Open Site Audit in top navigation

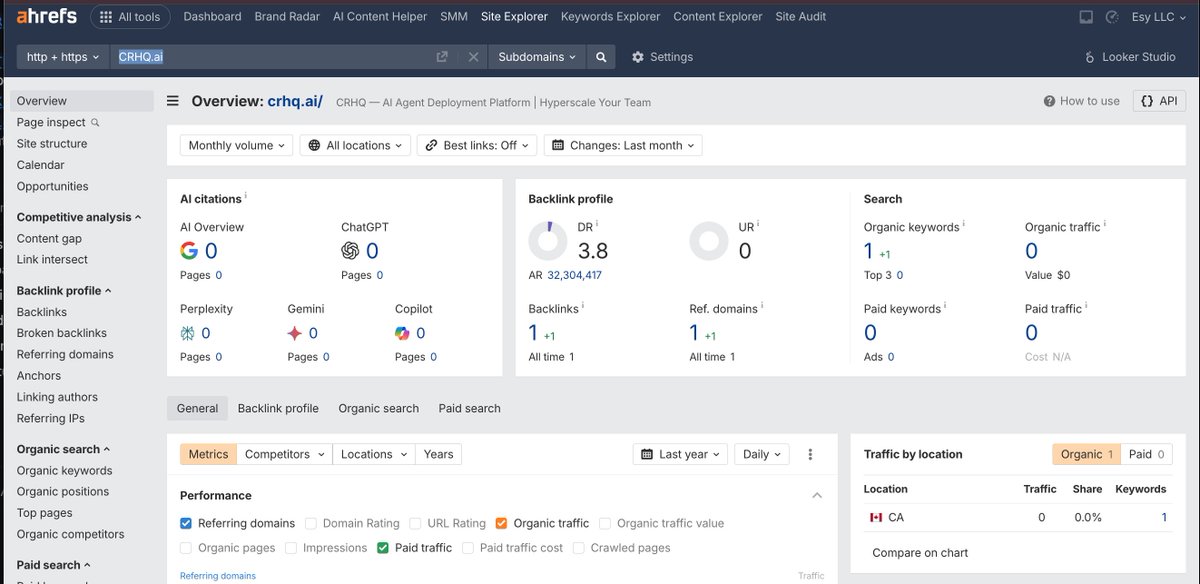click(x=801, y=17)
